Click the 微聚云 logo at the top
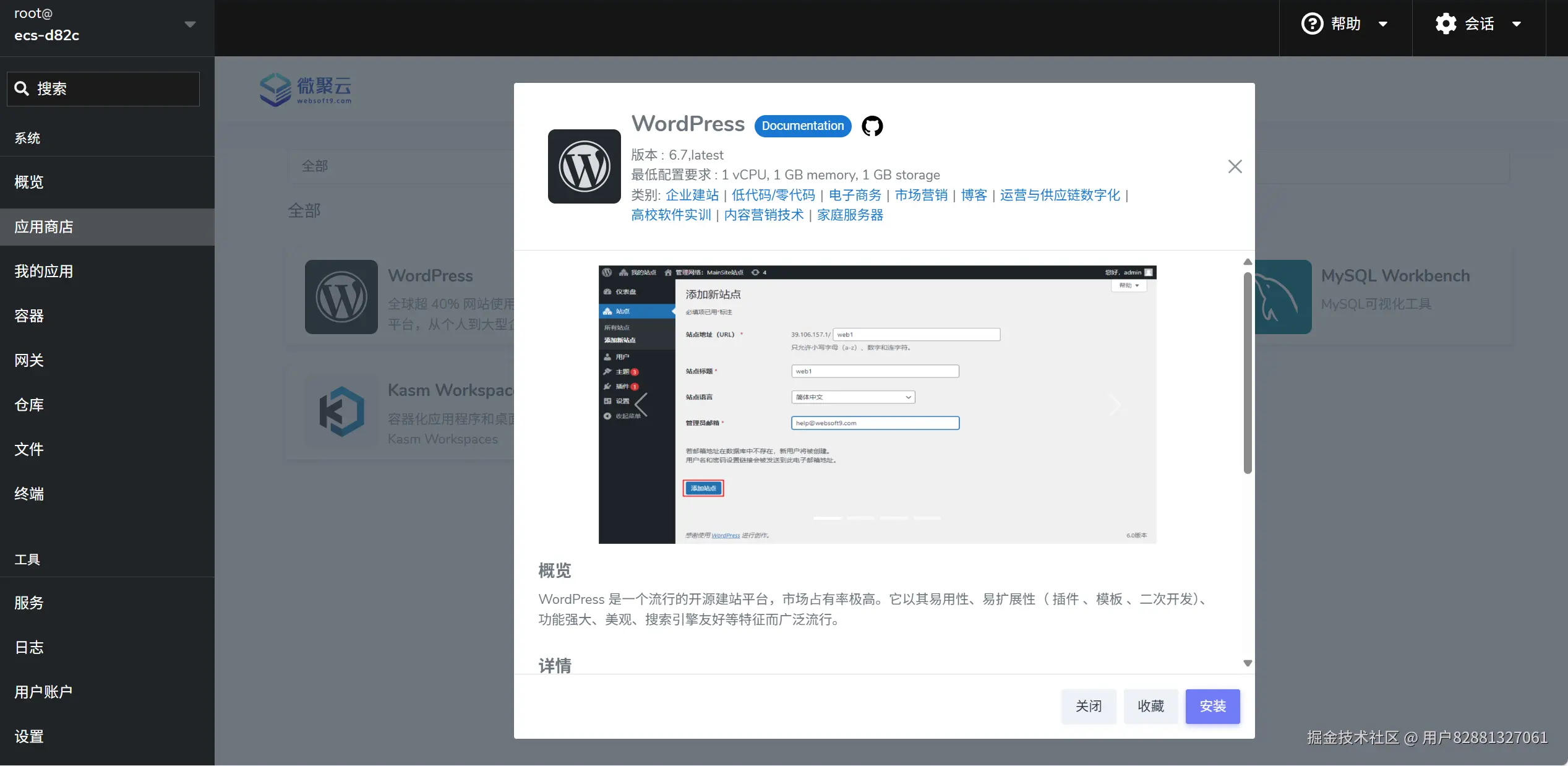The width and height of the screenshot is (1568, 766). (306, 89)
